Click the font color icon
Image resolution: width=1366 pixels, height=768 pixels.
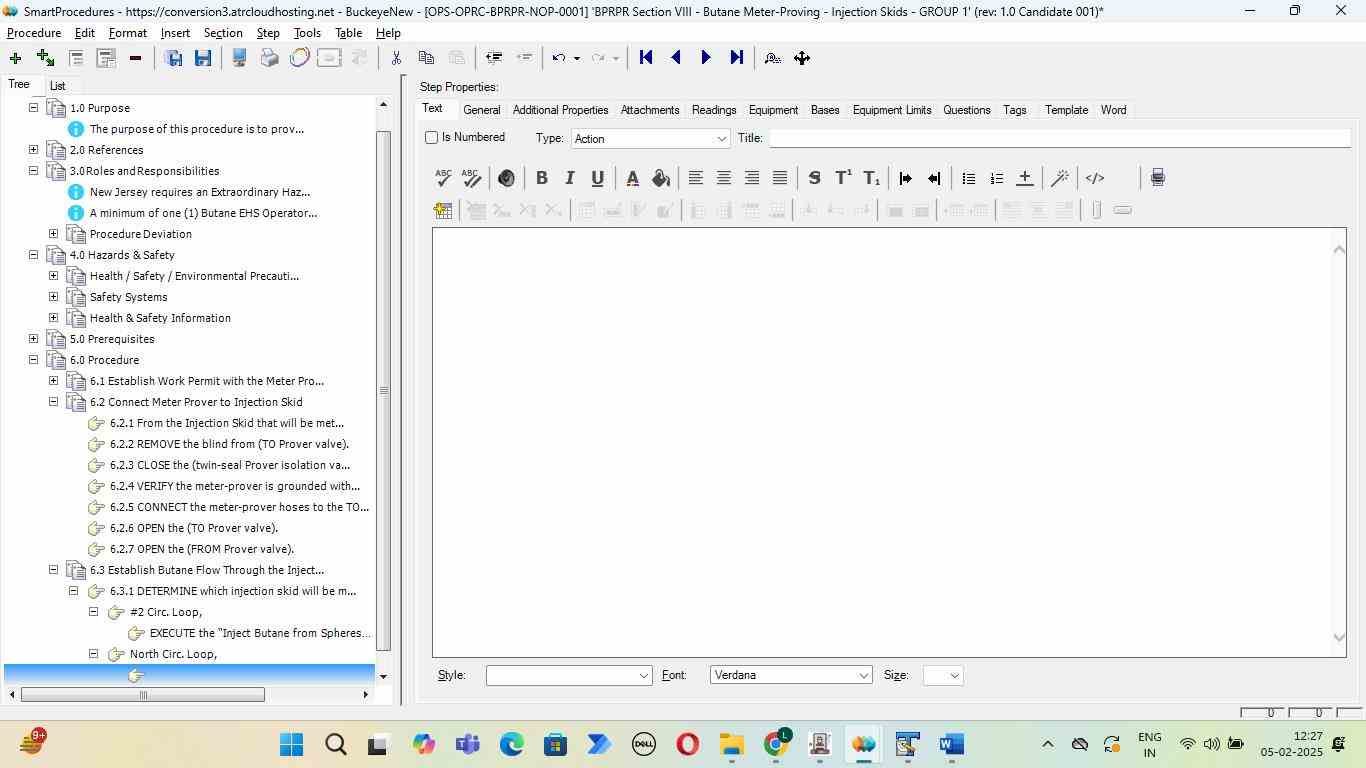[632, 178]
